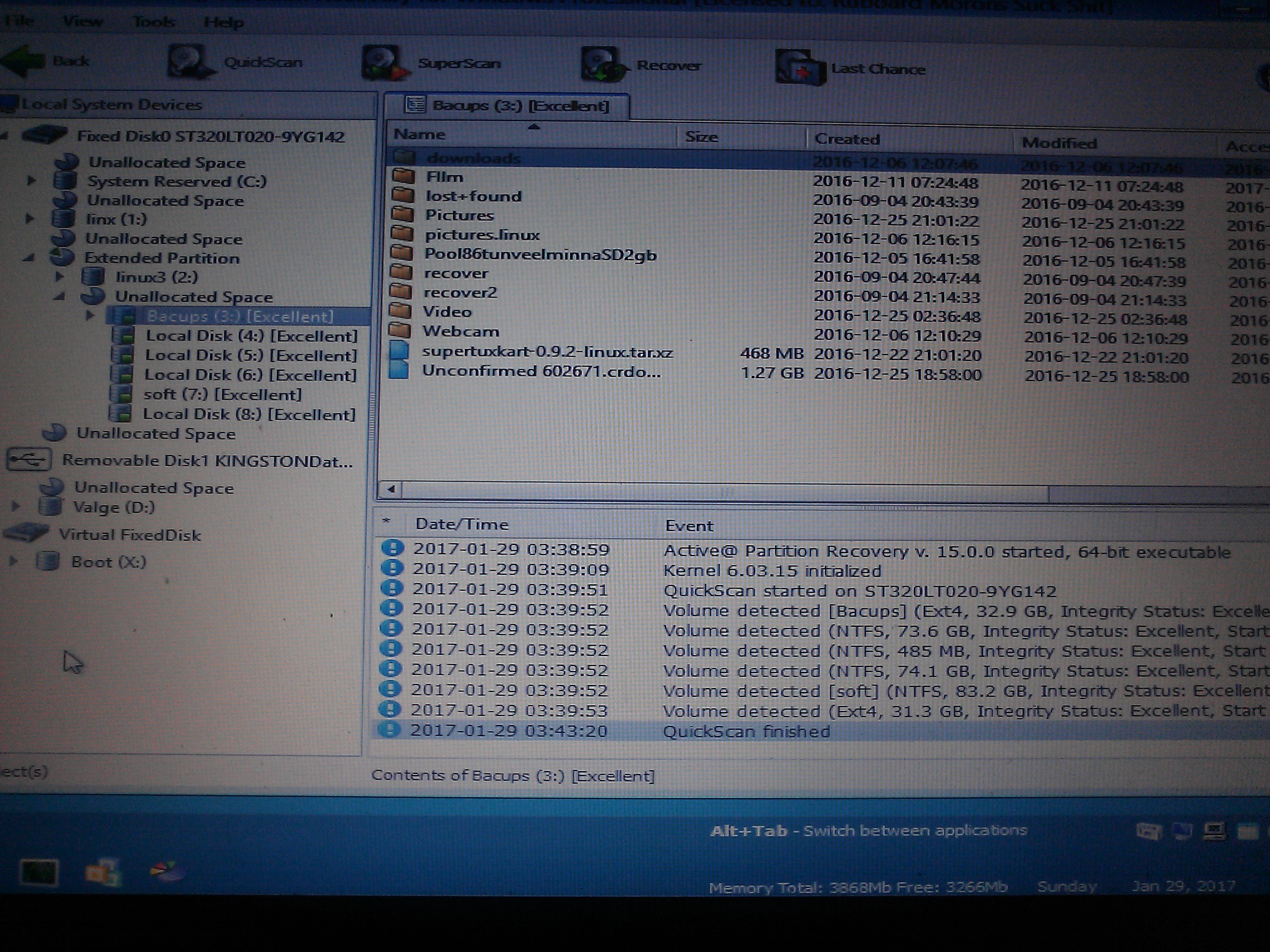Start SuperScan from the toolbar
Viewport: 1270px width, 952px height.
click(x=384, y=64)
